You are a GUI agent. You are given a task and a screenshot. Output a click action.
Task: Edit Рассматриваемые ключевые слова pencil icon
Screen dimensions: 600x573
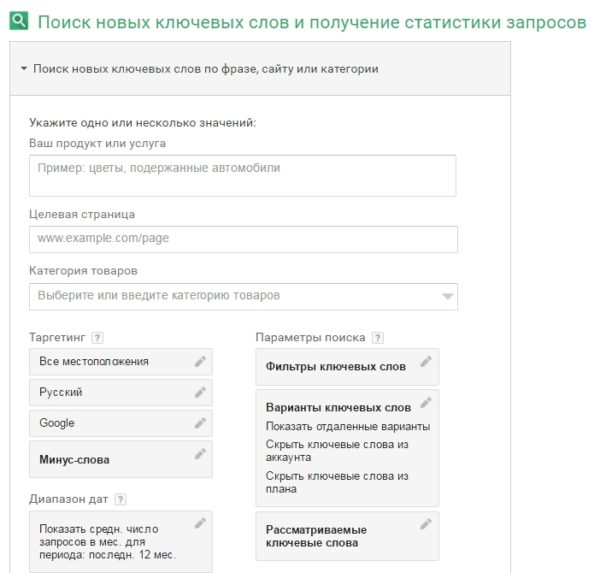pyautogui.click(x=426, y=523)
